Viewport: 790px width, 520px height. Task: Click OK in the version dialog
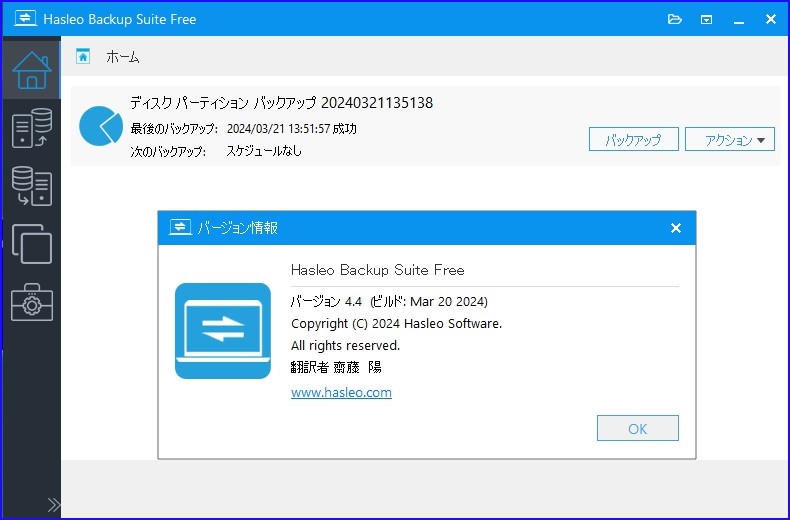(638, 428)
